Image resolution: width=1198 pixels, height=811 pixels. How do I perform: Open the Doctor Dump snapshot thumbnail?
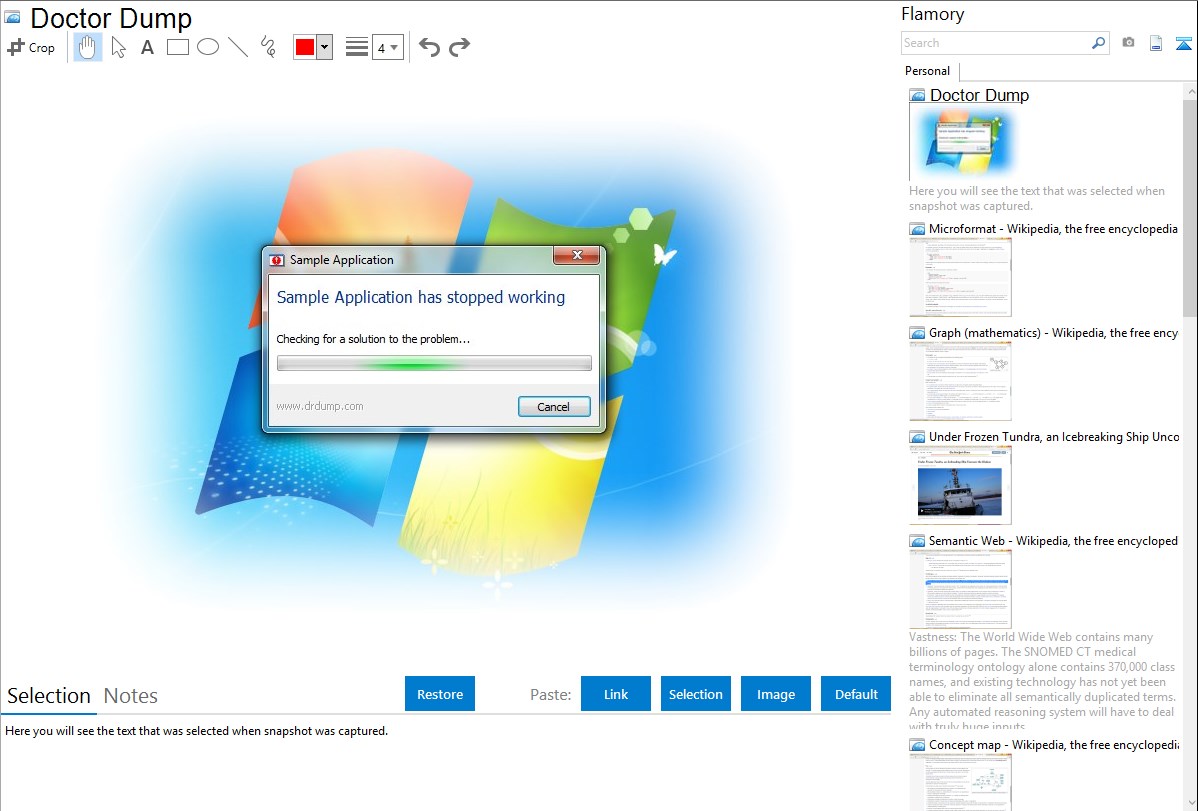coord(965,143)
